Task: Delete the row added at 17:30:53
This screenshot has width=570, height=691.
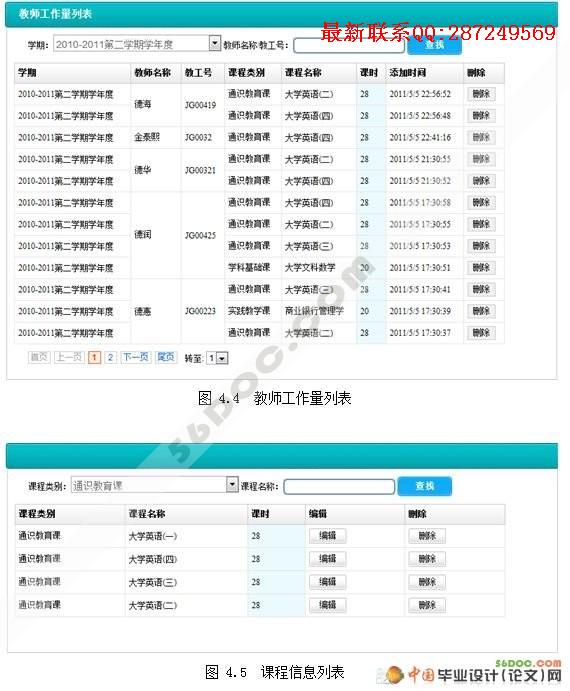Action: point(481,246)
